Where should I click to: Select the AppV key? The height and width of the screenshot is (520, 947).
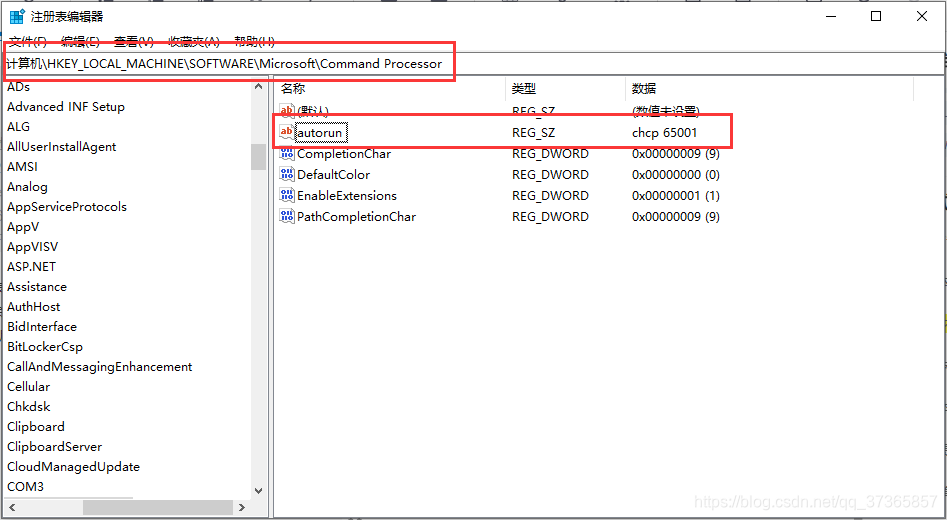pos(23,227)
